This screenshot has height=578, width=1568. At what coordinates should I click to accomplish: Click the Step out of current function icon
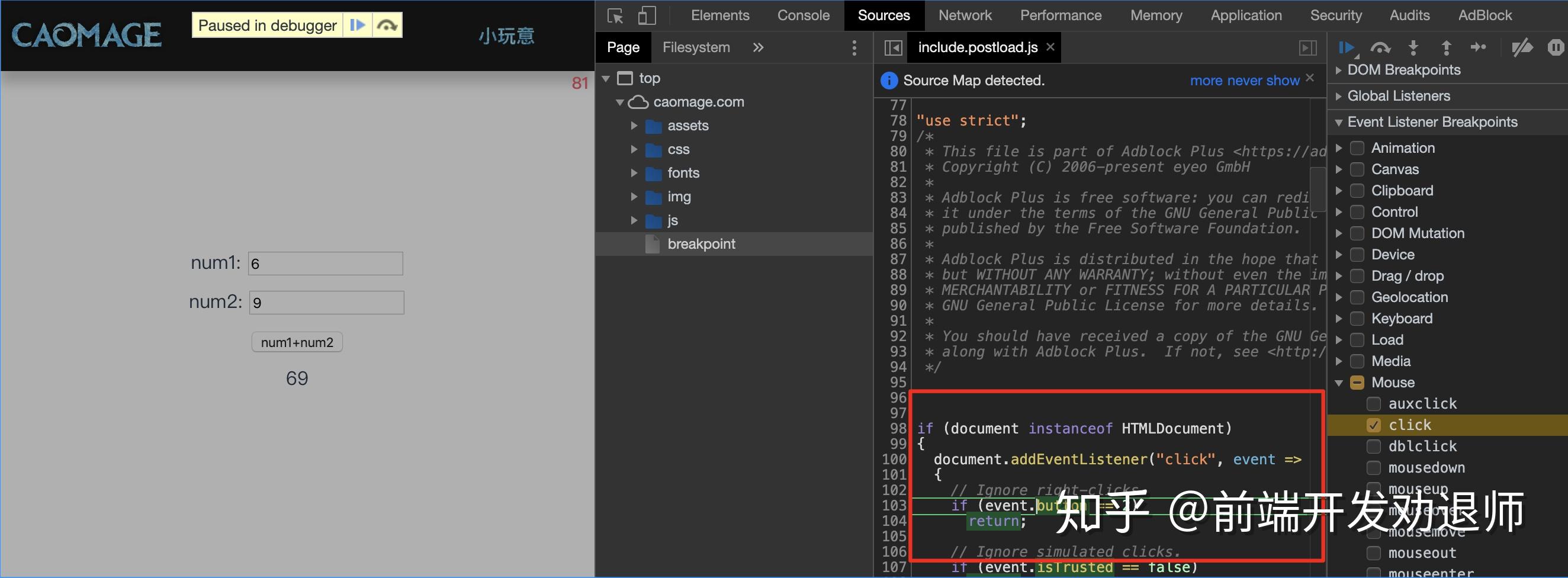(1447, 47)
